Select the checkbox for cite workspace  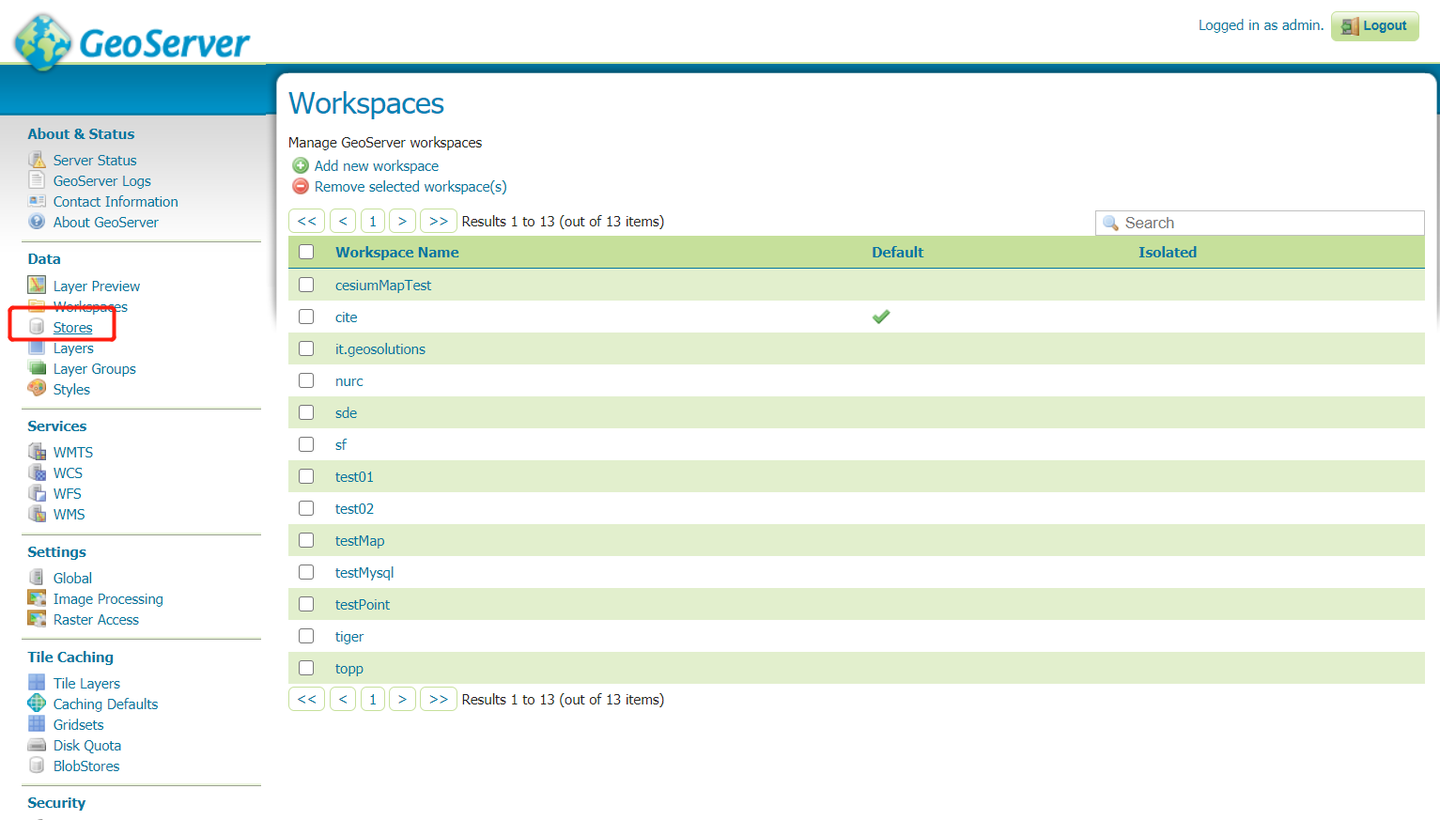(307, 317)
